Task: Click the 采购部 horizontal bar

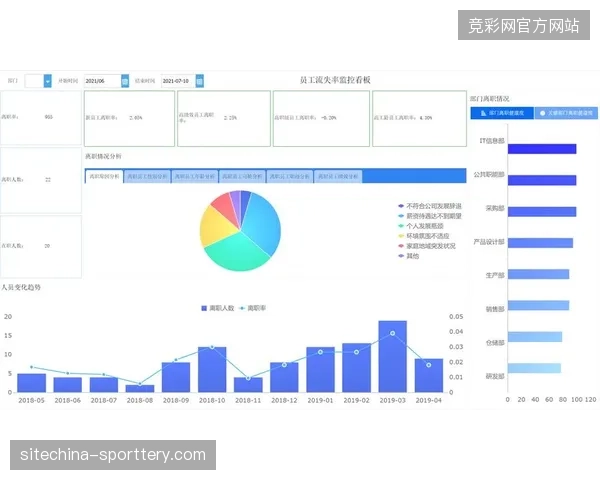Action: tap(542, 212)
